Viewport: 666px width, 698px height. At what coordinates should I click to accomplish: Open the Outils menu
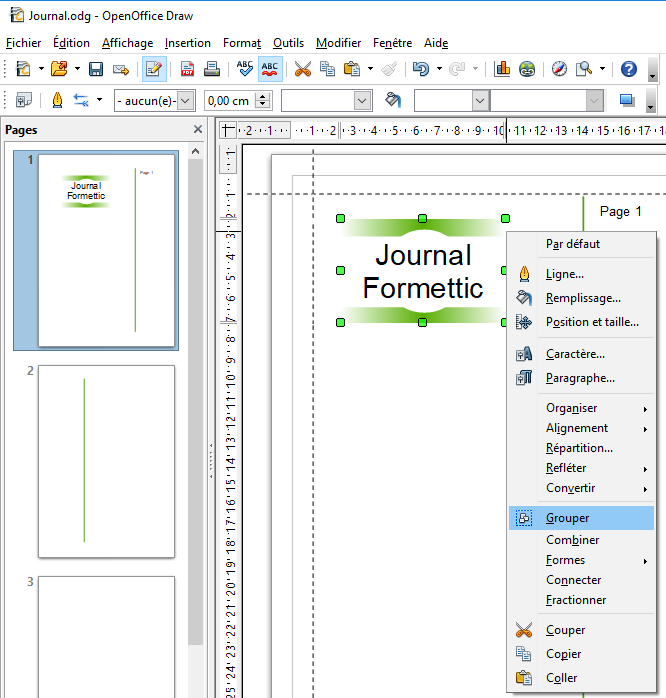(x=288, y=43)
